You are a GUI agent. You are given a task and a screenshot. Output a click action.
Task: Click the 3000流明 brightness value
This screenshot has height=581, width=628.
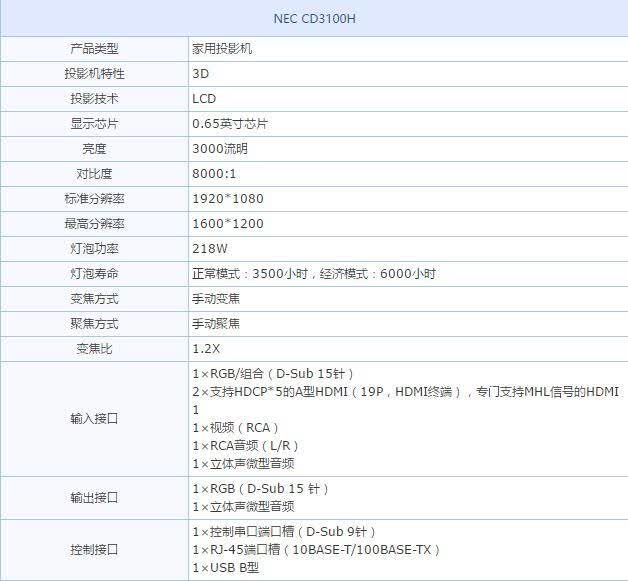click(x=220, y=149)
